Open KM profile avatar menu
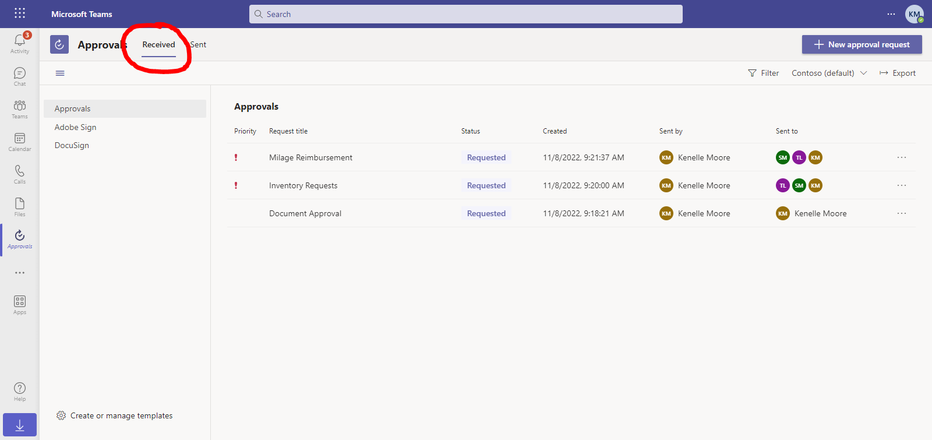Viewport: 932px width, 440px height. click(x=914, y=14)
